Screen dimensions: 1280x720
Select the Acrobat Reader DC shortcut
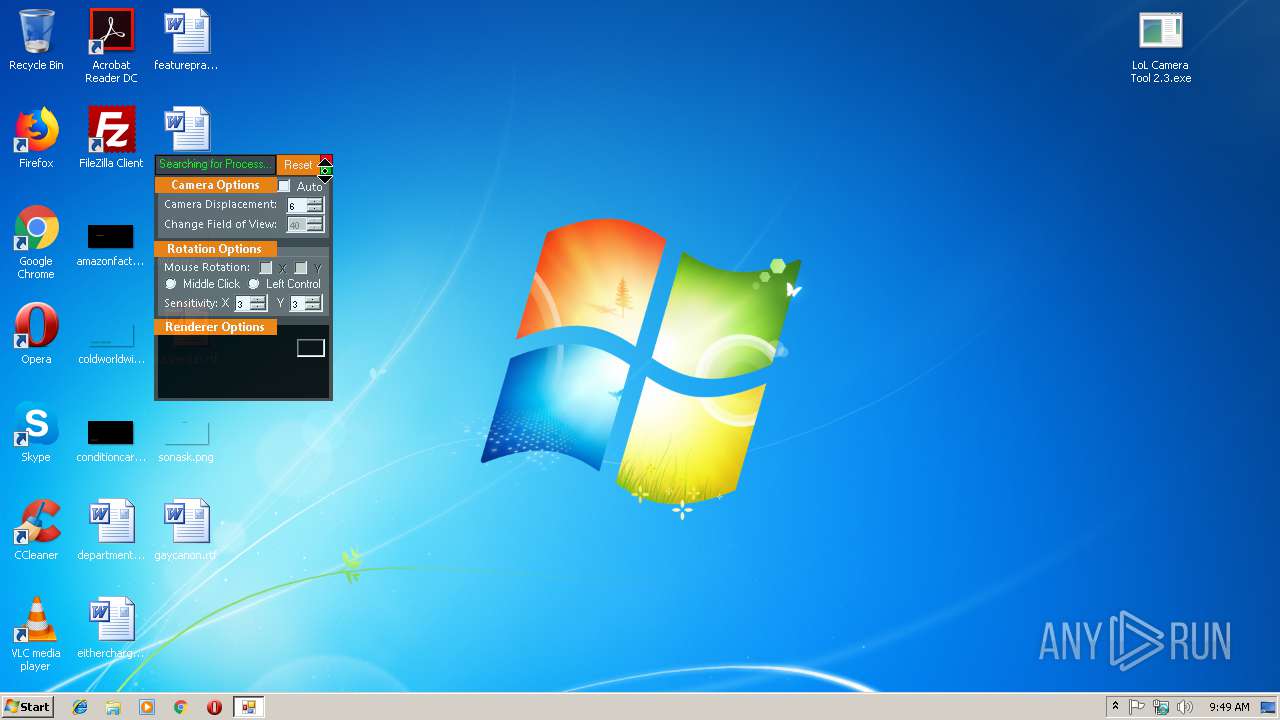(111, 46)
